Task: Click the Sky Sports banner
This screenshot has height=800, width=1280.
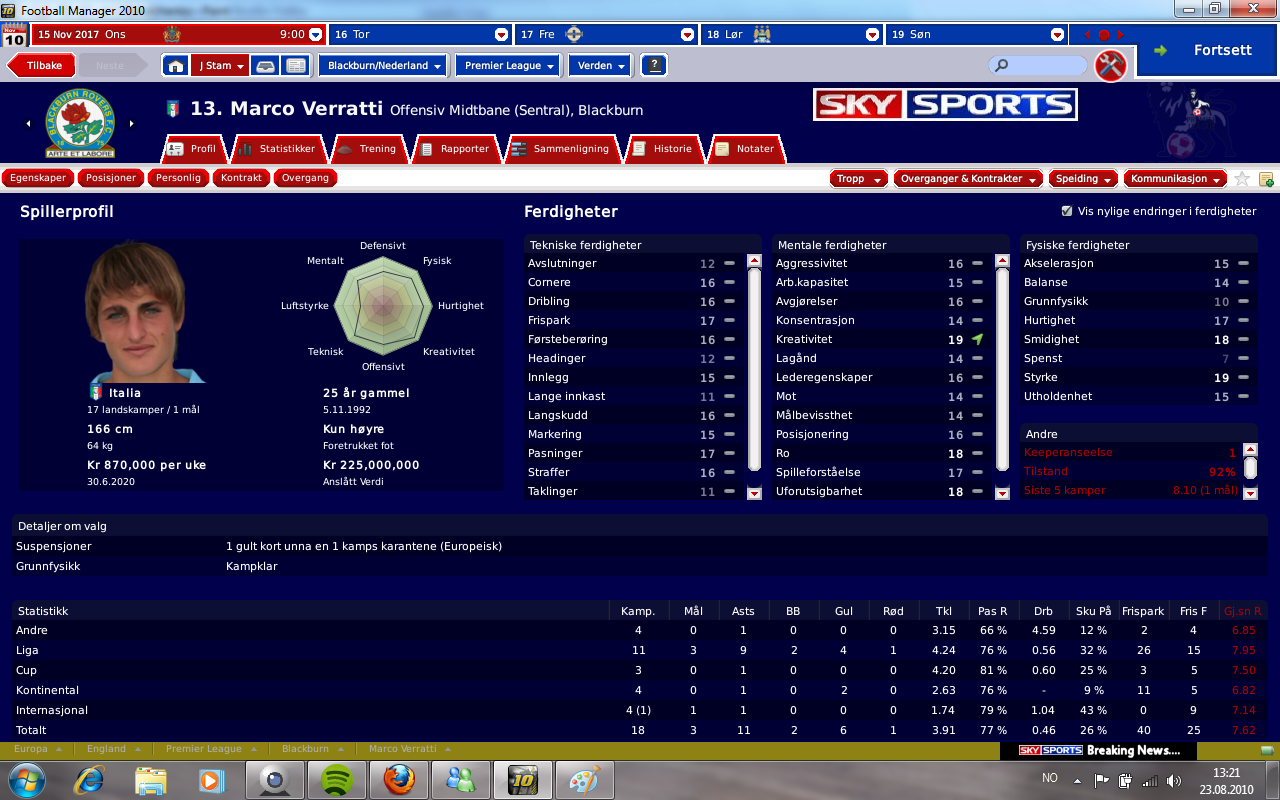Action: click(x=945, y=105)
